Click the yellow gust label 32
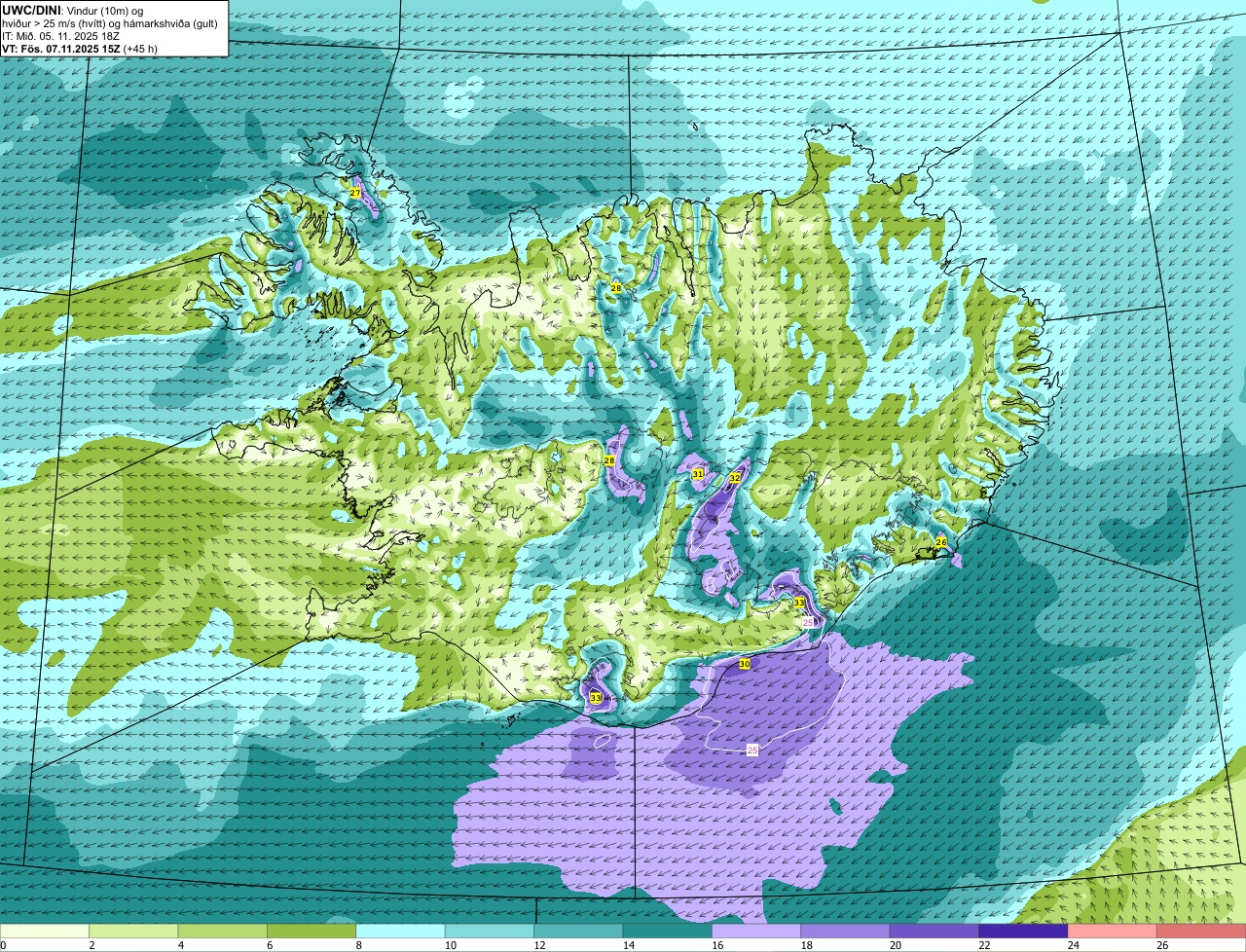 (x=735, y=477)
